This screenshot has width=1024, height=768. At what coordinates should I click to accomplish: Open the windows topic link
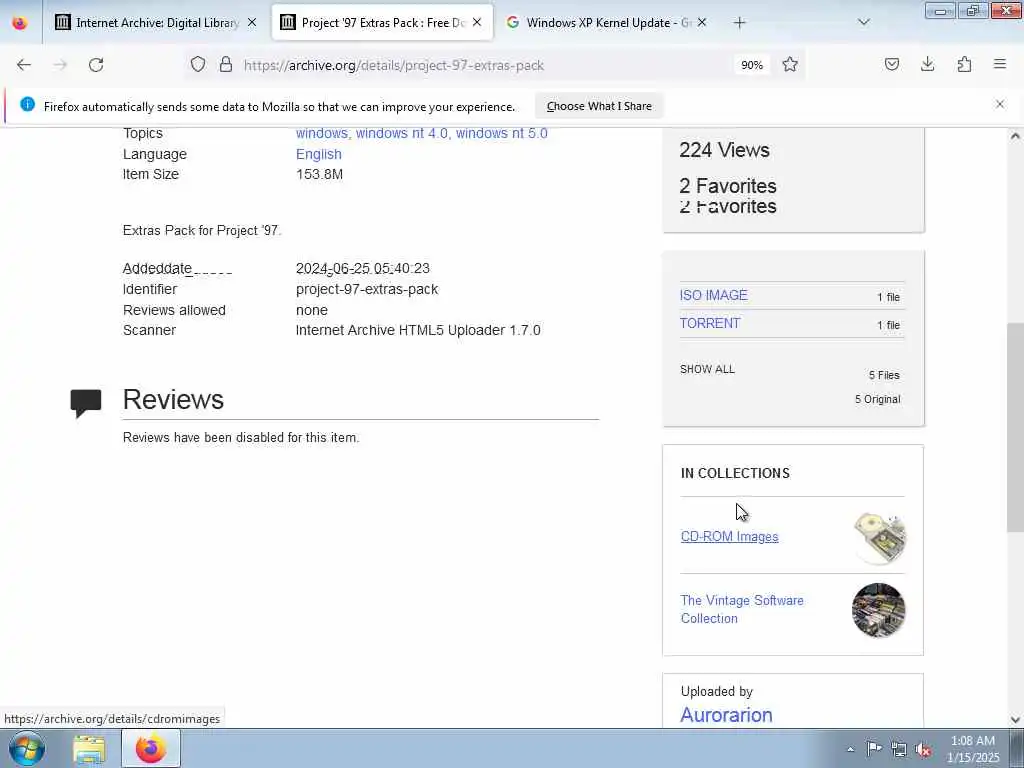(x=322, y=133)
